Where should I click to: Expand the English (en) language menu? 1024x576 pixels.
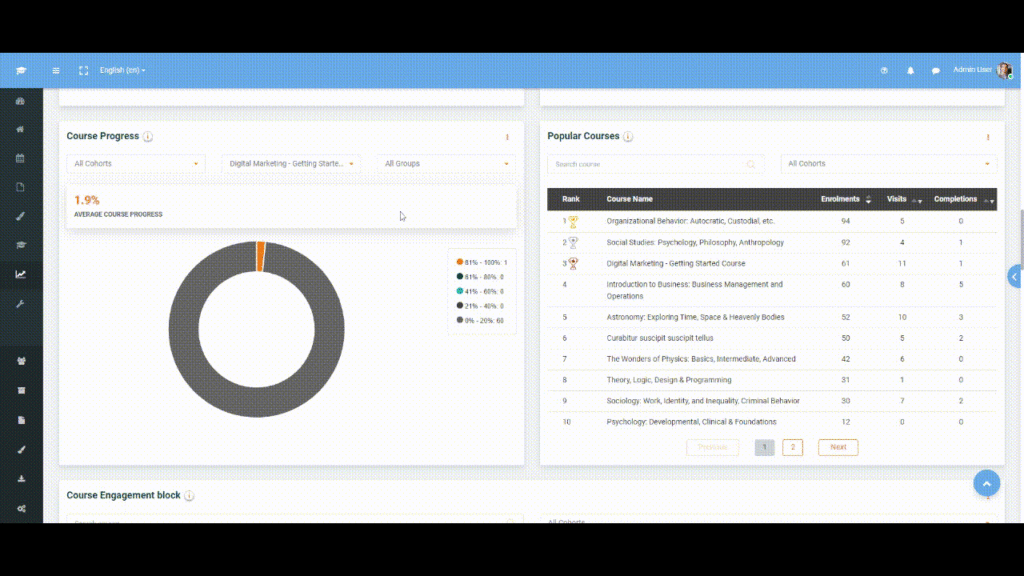(122, 71)
